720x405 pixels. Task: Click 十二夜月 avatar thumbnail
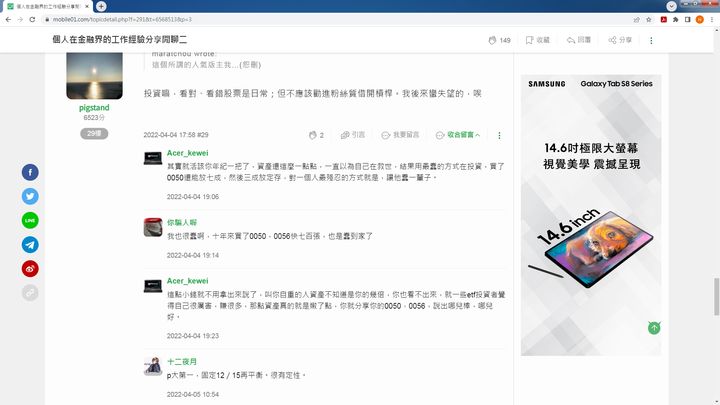coord(152,366)
